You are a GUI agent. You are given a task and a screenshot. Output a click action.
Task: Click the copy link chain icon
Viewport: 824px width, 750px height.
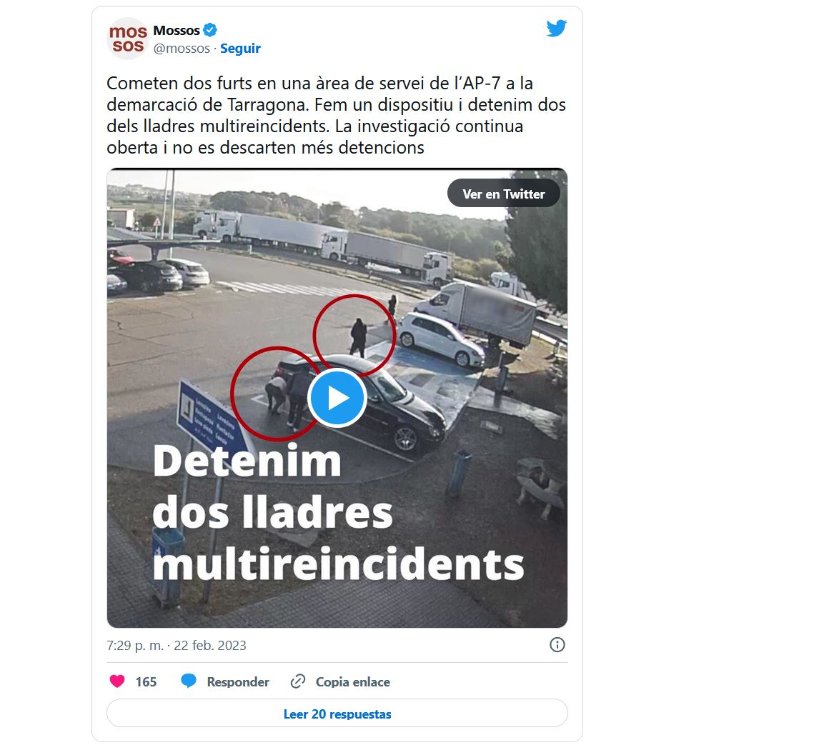(298, 682)
